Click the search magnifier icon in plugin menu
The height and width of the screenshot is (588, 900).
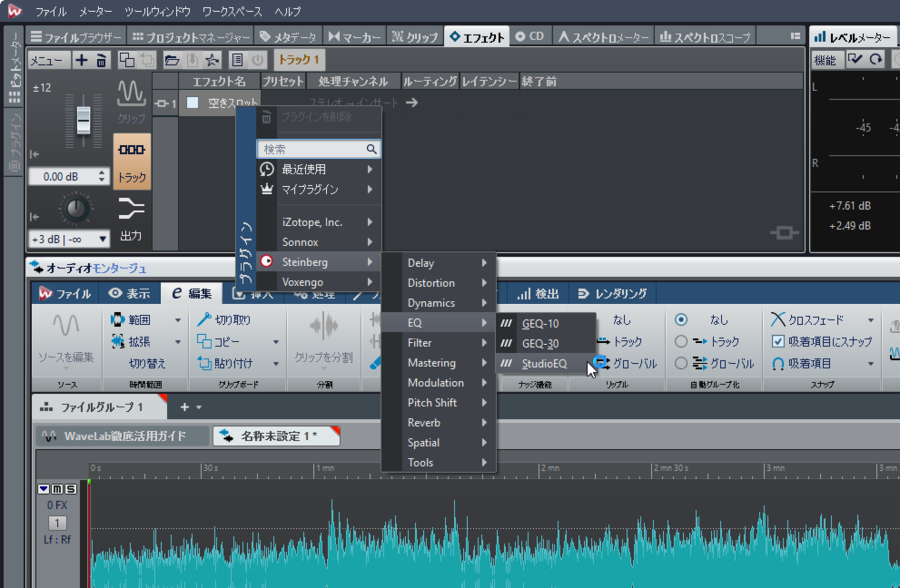371,149
